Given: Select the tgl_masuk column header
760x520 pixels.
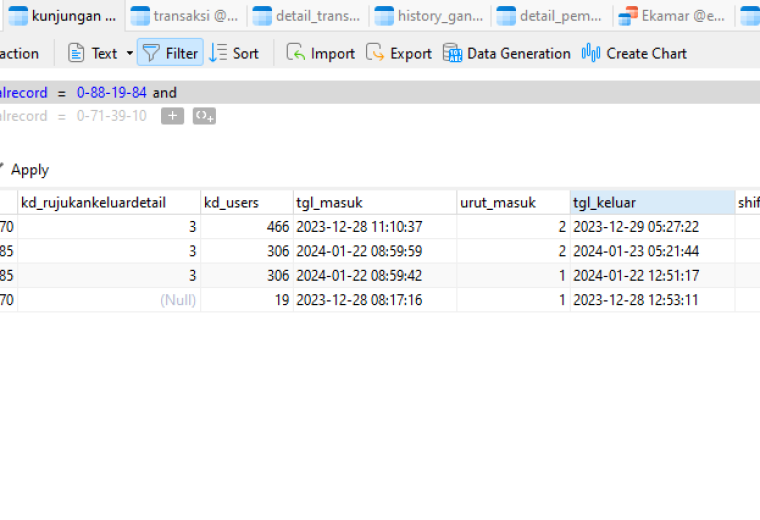Looking at the screenshot, I should pyautogui.click(x=375, y=202).
